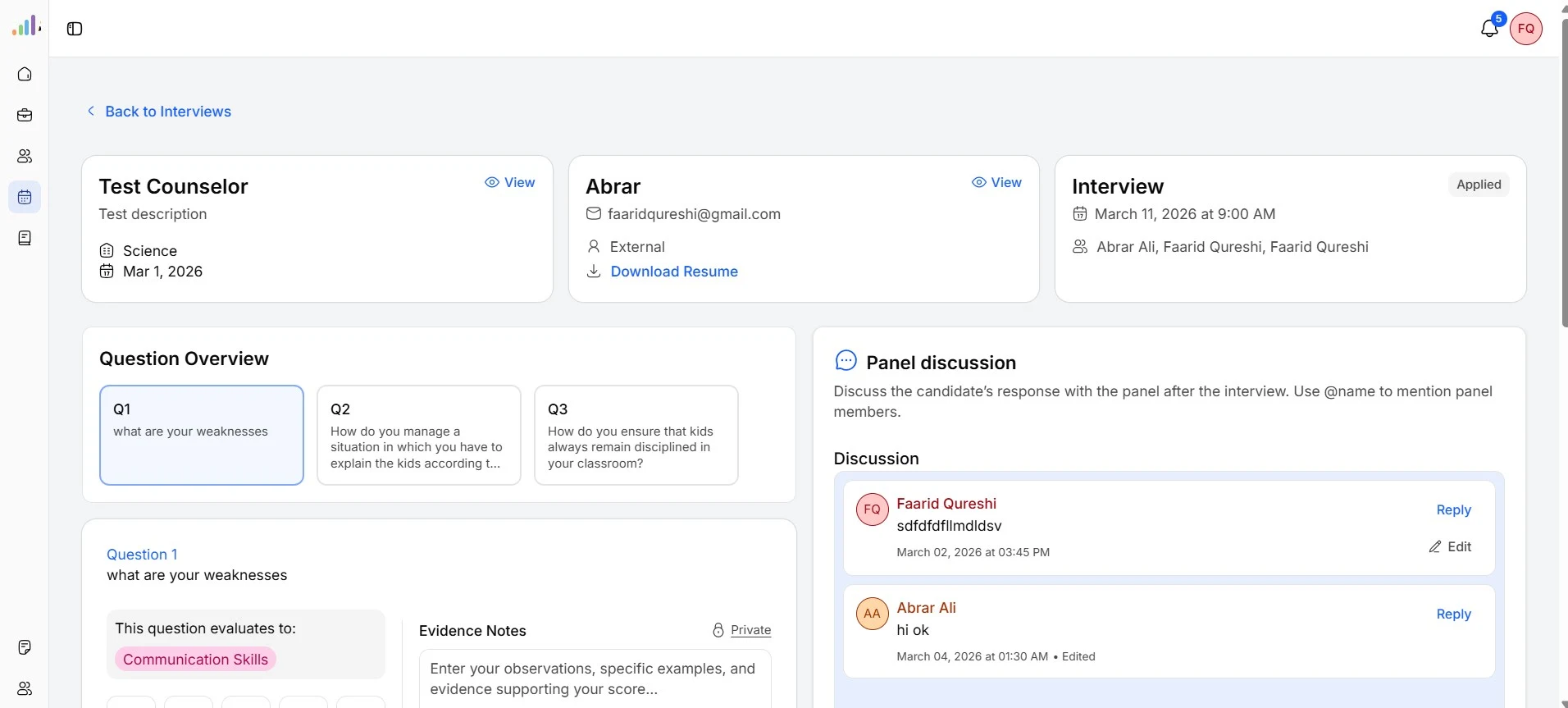Open the Home icon in sidebar
The width and height of the screenshot is (1568, 708).
pos(25,74)
